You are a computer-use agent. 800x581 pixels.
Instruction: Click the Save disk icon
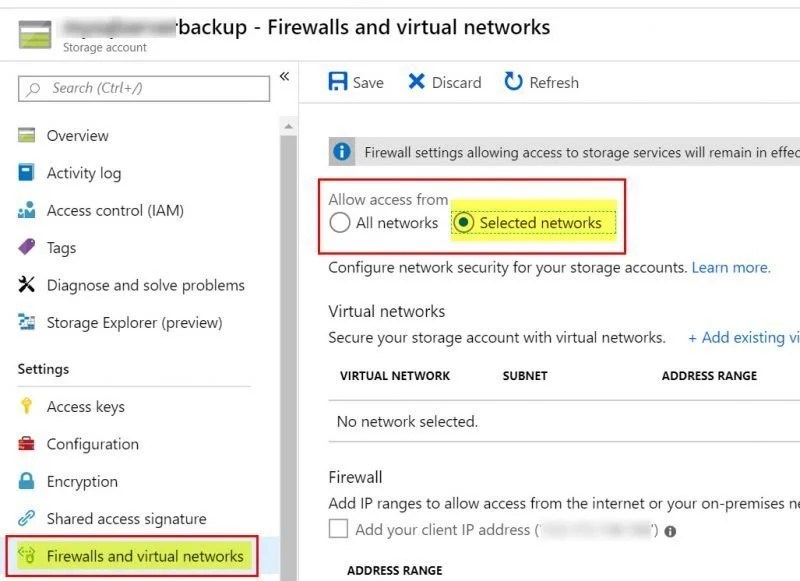(x=338, y=82)
